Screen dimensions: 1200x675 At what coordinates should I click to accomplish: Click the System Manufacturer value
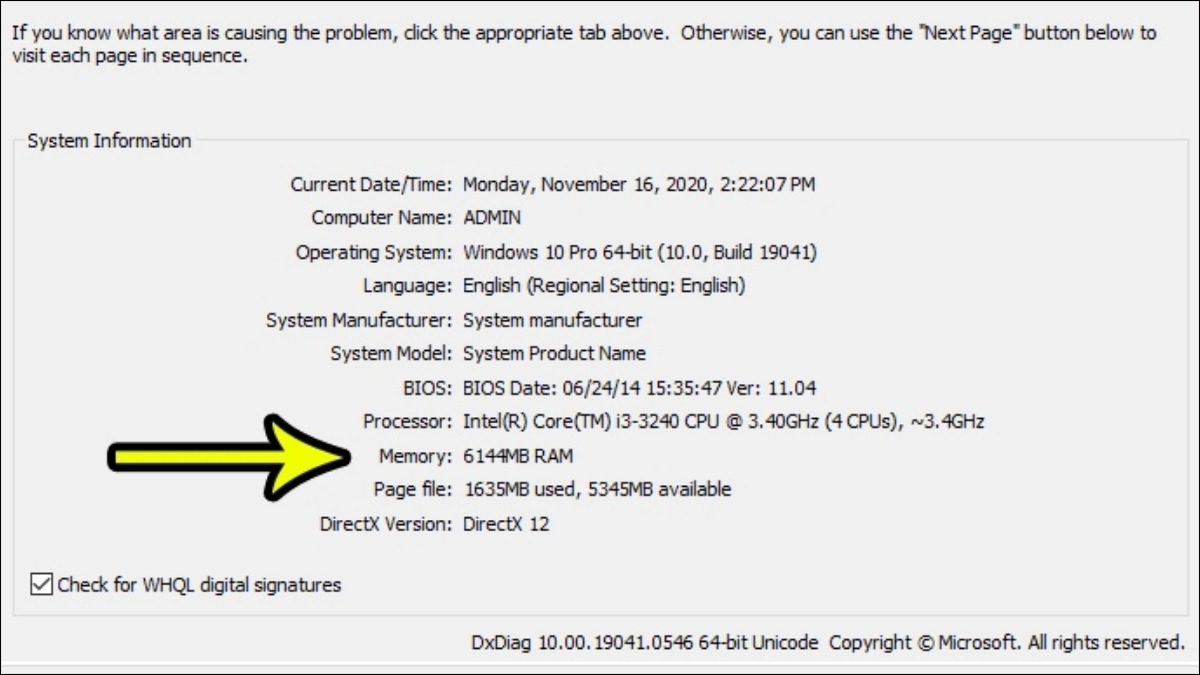point(552,320)
